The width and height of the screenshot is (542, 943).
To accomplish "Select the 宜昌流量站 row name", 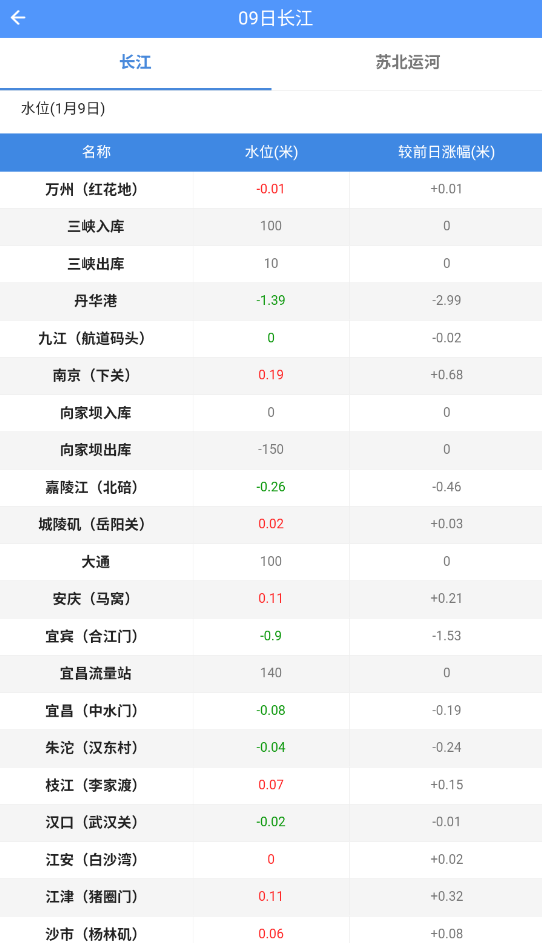I will point(96,674).
